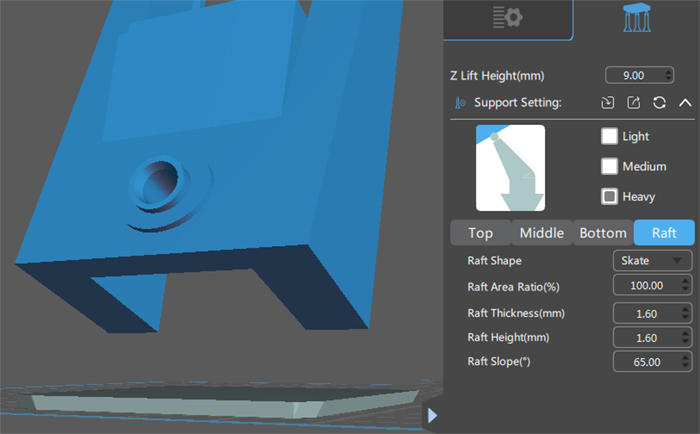Click the support shape preview thumbnail
Viewport: 700px width, 434px height.
[x=510, y=168]
